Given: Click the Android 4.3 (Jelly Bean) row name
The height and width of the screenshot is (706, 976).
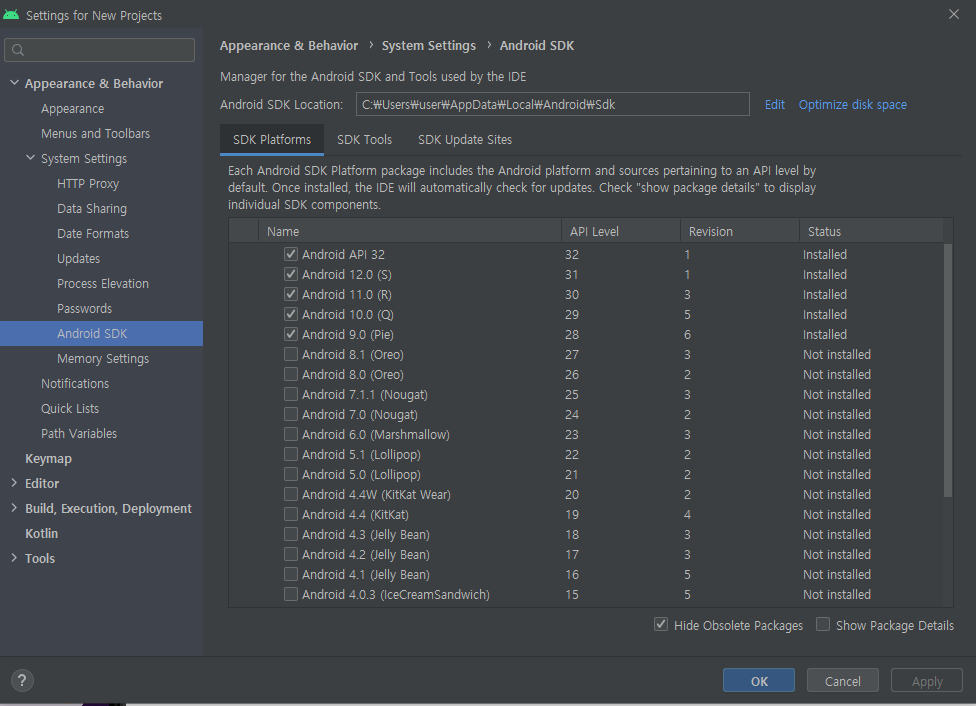Looking at the screenshot, I should (365, 534).
